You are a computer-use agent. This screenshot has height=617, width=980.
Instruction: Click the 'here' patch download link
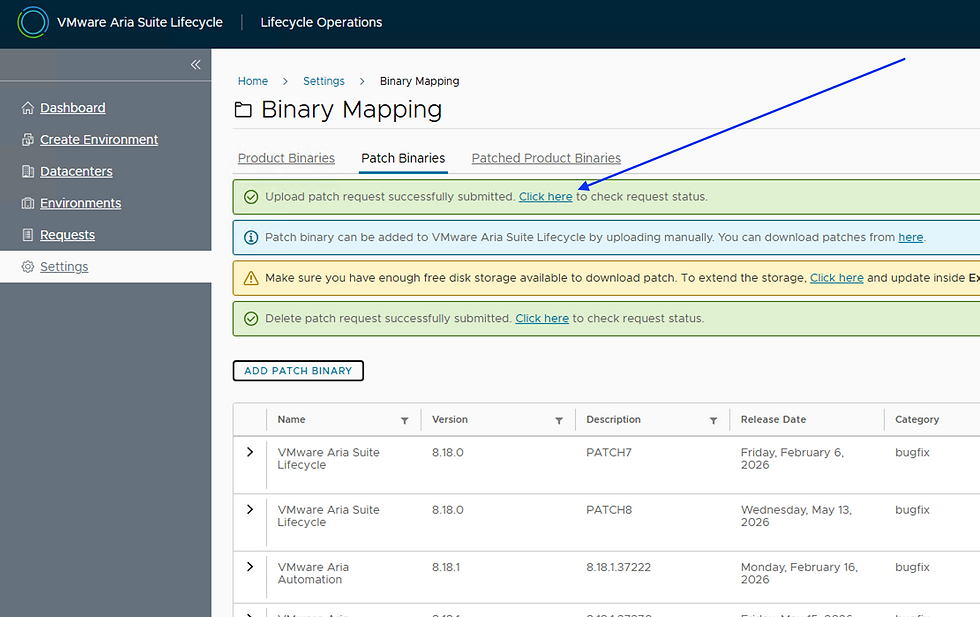(x=911, y=238)
